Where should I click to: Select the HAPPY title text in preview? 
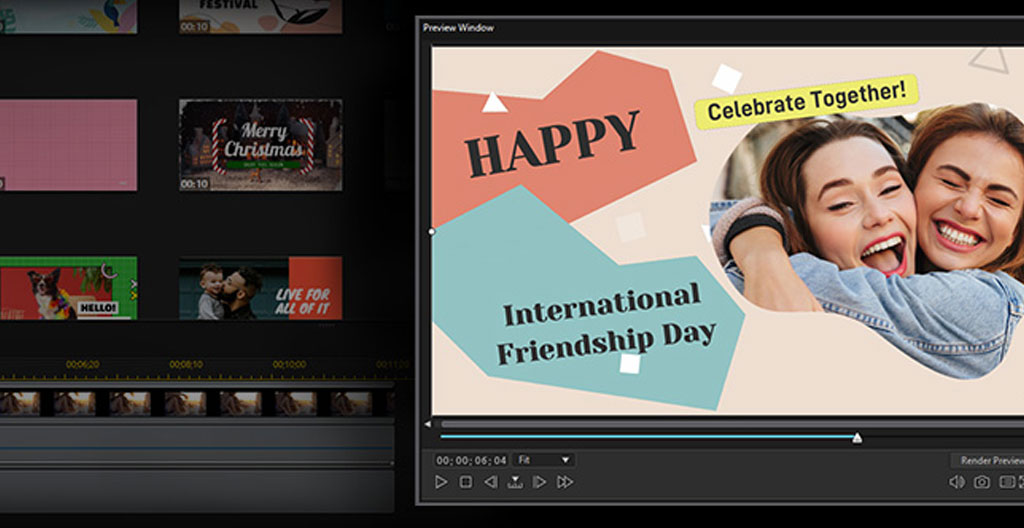pyautogui.click(x=552, y=144)
